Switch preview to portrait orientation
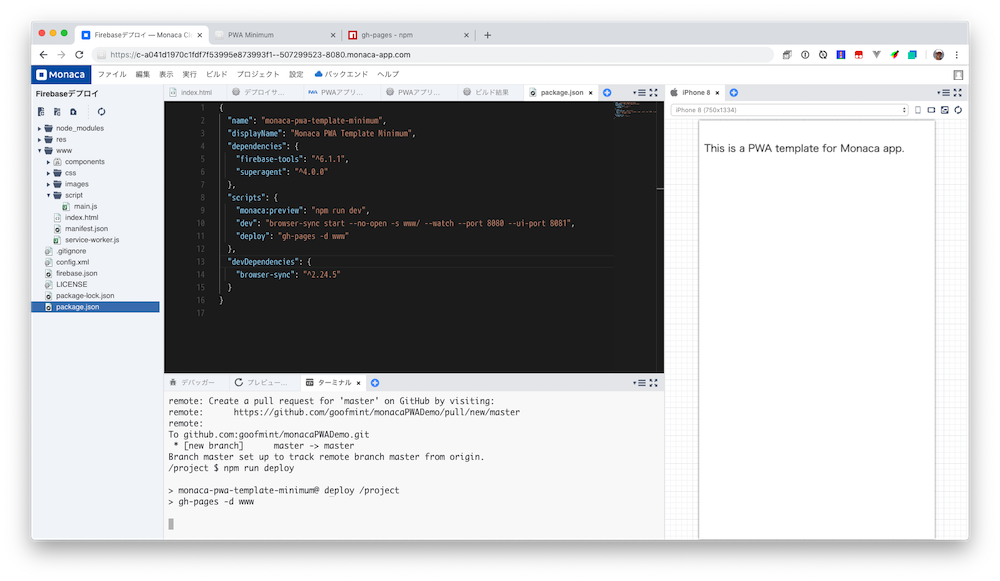The width and height of the screenshot is (1000, 581). [x=918, y=110]
